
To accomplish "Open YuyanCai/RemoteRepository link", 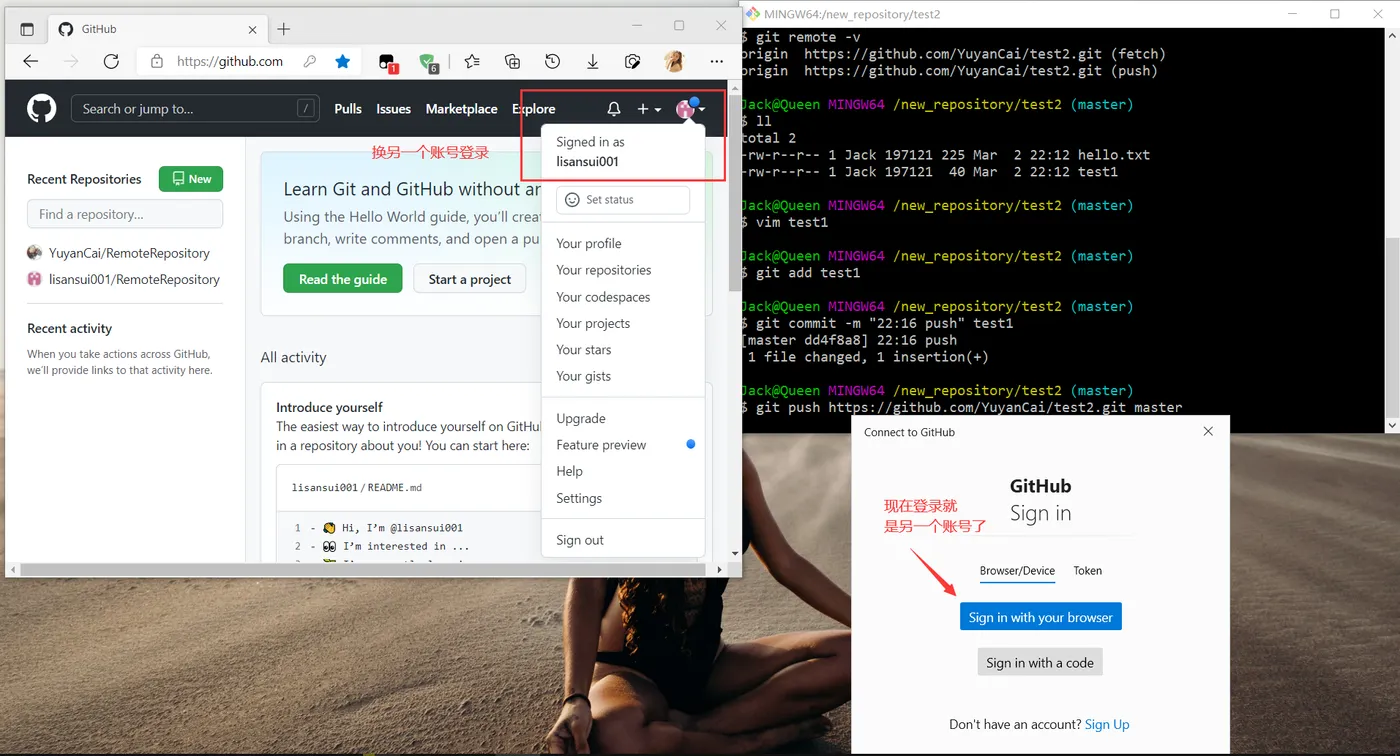I will (x=129, y=253).
